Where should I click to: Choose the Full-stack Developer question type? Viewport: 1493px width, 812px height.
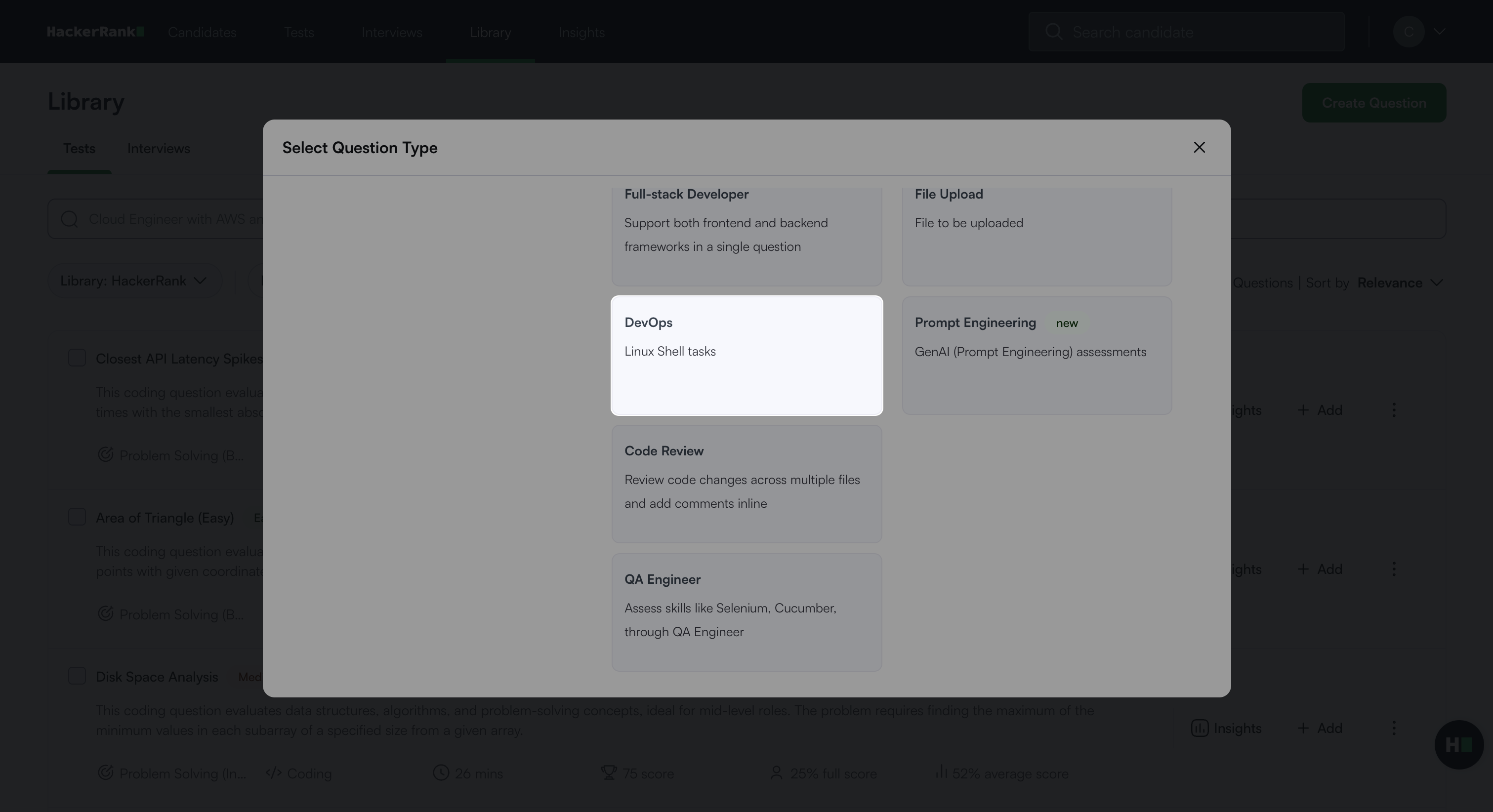(746, 234)
